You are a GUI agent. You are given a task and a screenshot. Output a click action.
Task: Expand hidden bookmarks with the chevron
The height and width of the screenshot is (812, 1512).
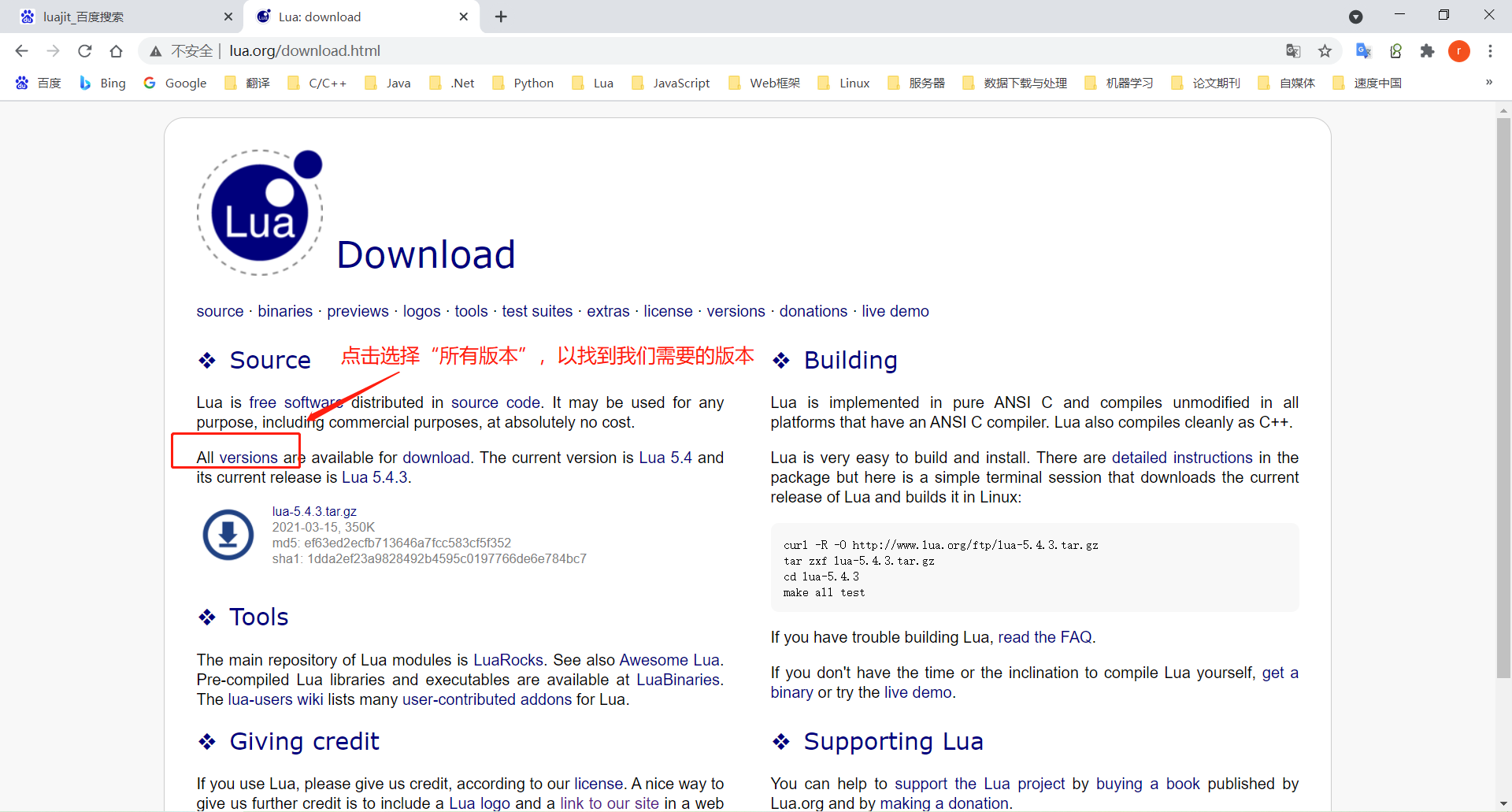pyautogui.click(x=1488, y=83)
